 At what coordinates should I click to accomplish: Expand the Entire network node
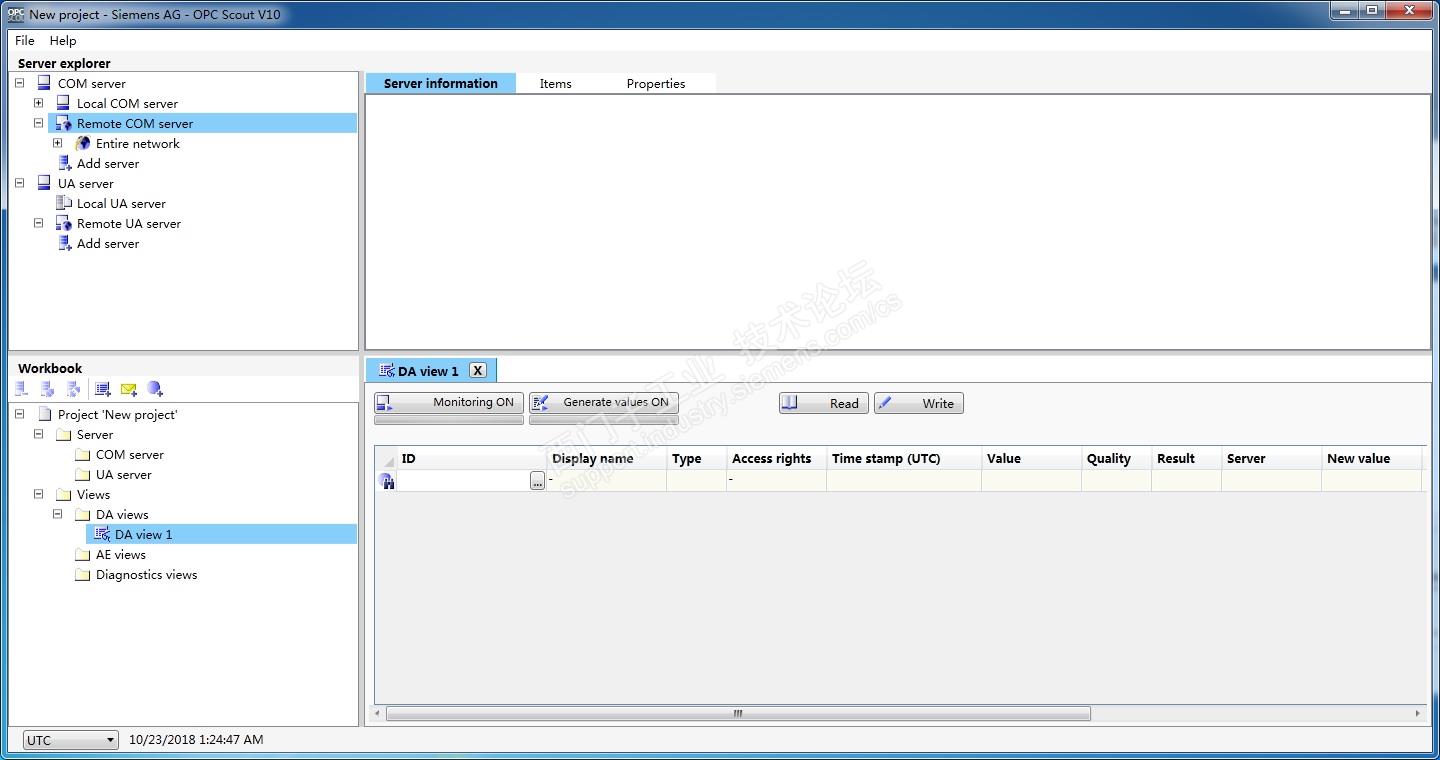57,143
